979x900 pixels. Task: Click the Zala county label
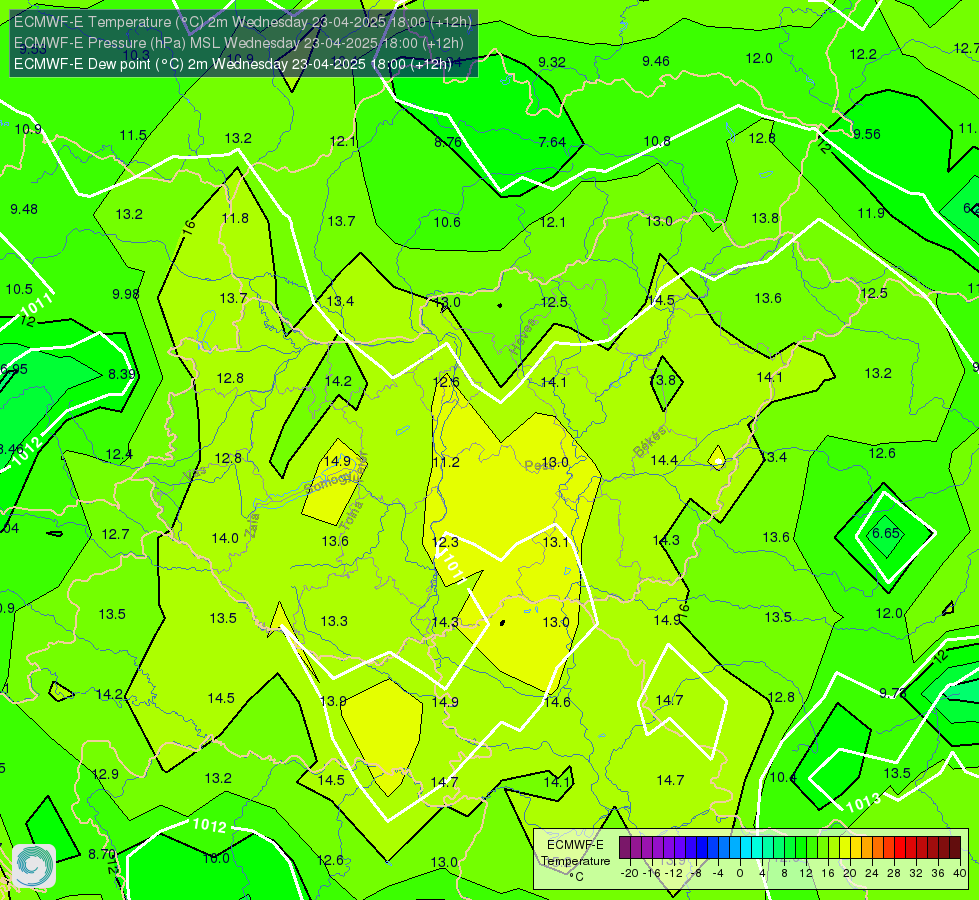pyautogui.click(x=252, y=524)
